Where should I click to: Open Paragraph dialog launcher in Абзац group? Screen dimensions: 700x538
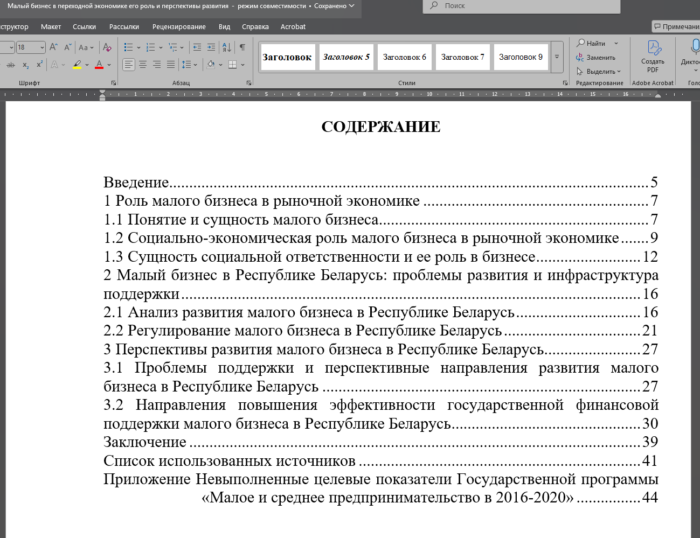coord(249,83)
